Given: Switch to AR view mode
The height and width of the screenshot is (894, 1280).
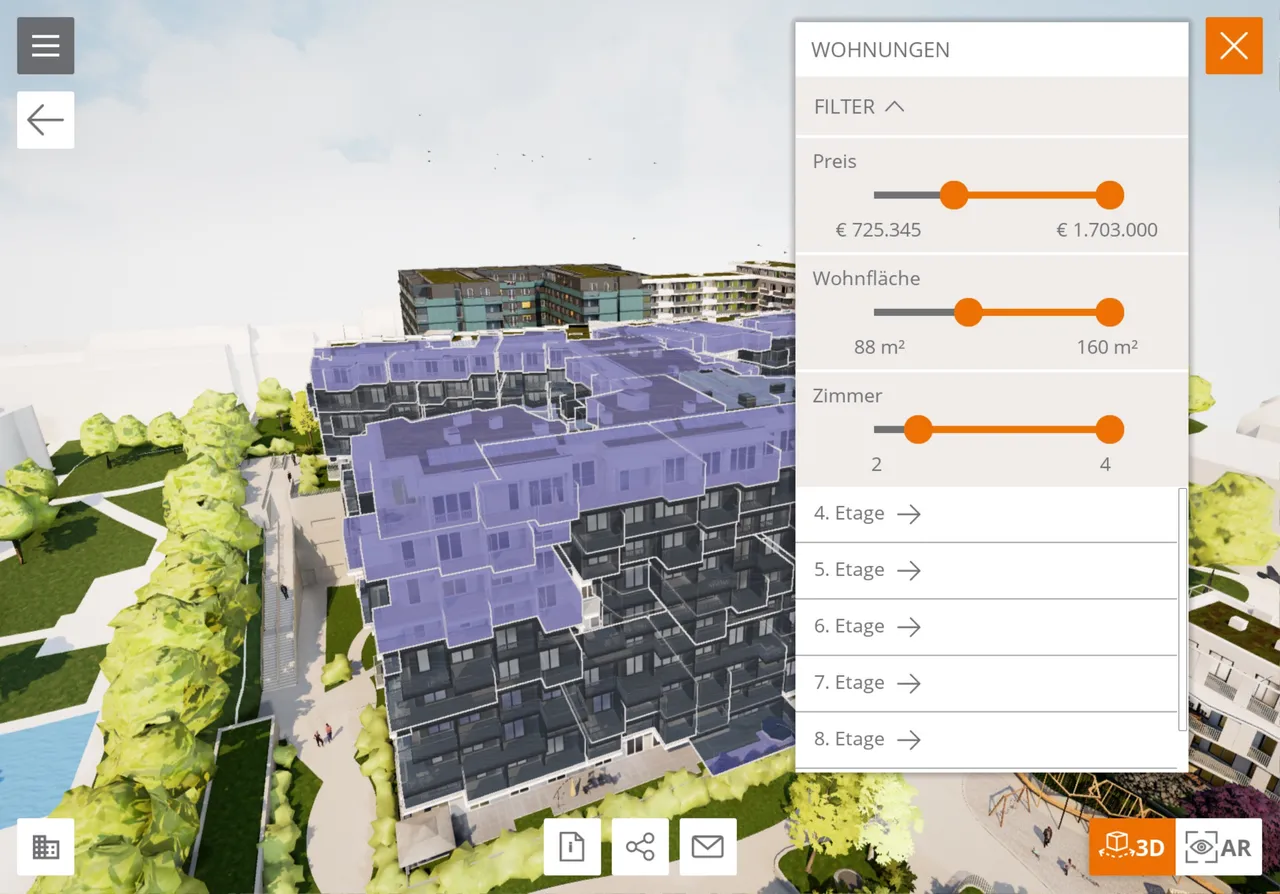Looking at the screenshot, I should [1218, 847].
